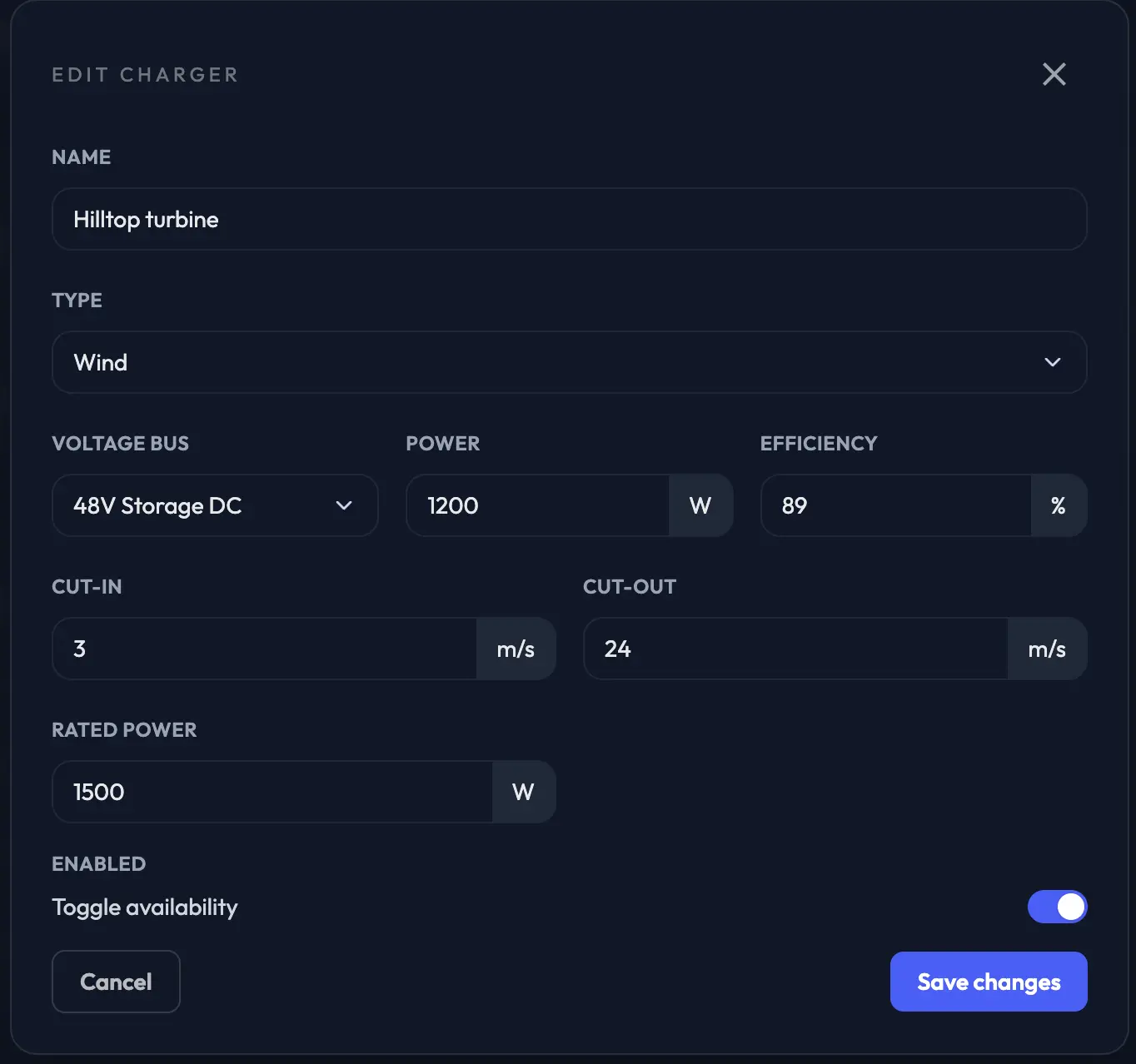The height and width of the screenshot is (1064, 1136).
Task: Click the W unit next to Power
Action: [700, 505]
